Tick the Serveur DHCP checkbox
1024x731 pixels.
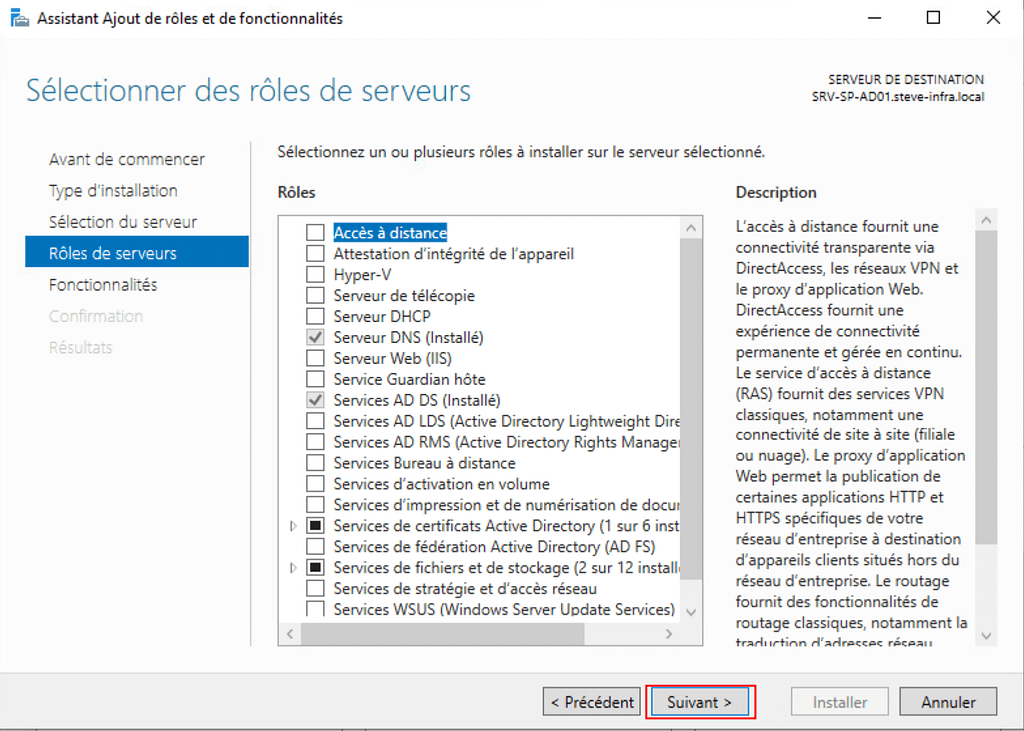click(315, 317)
